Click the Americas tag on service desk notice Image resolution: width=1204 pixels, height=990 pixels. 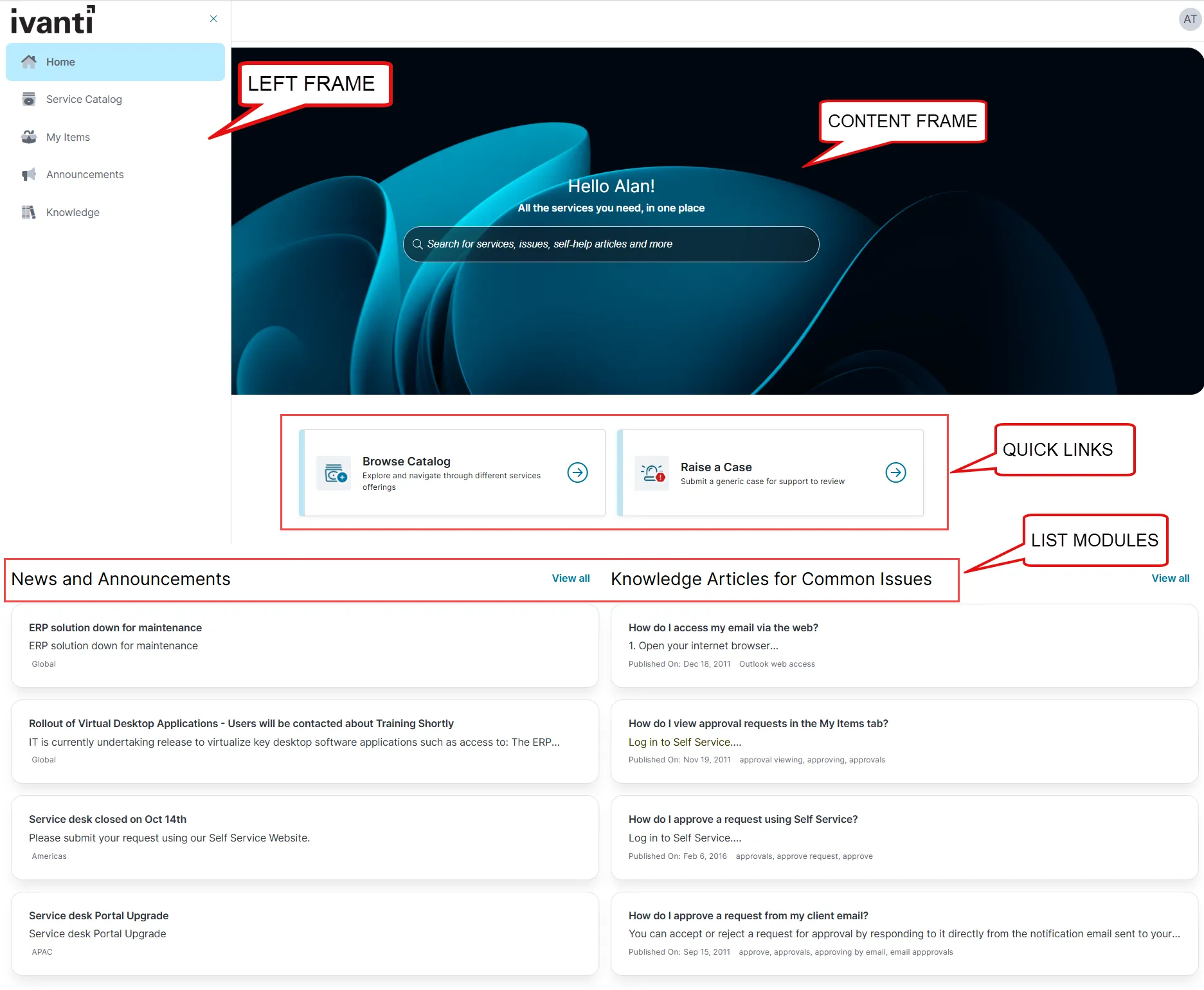click(x=49, y=856)
